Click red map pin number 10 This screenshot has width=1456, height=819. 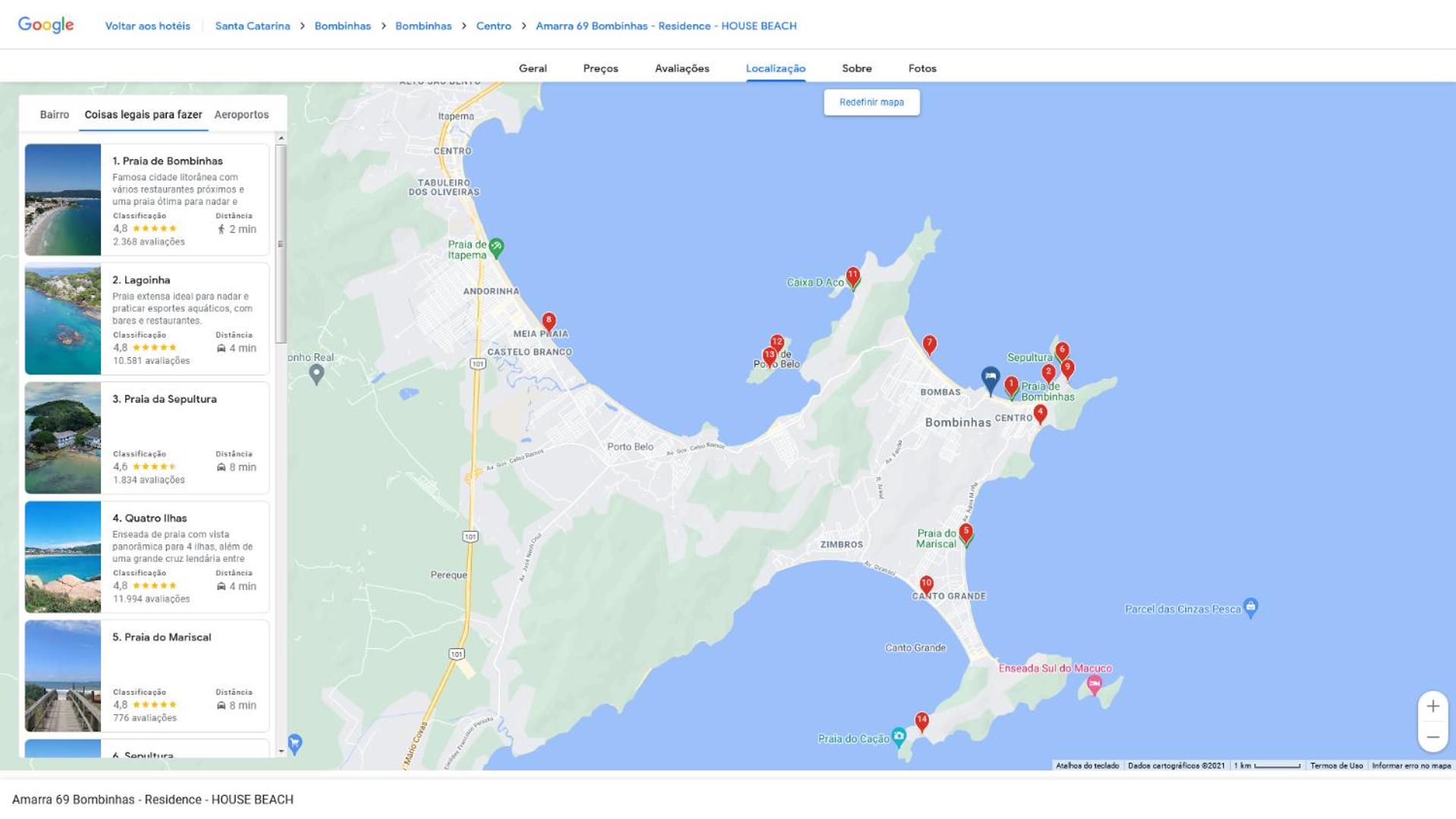click(x=926, y=585)
